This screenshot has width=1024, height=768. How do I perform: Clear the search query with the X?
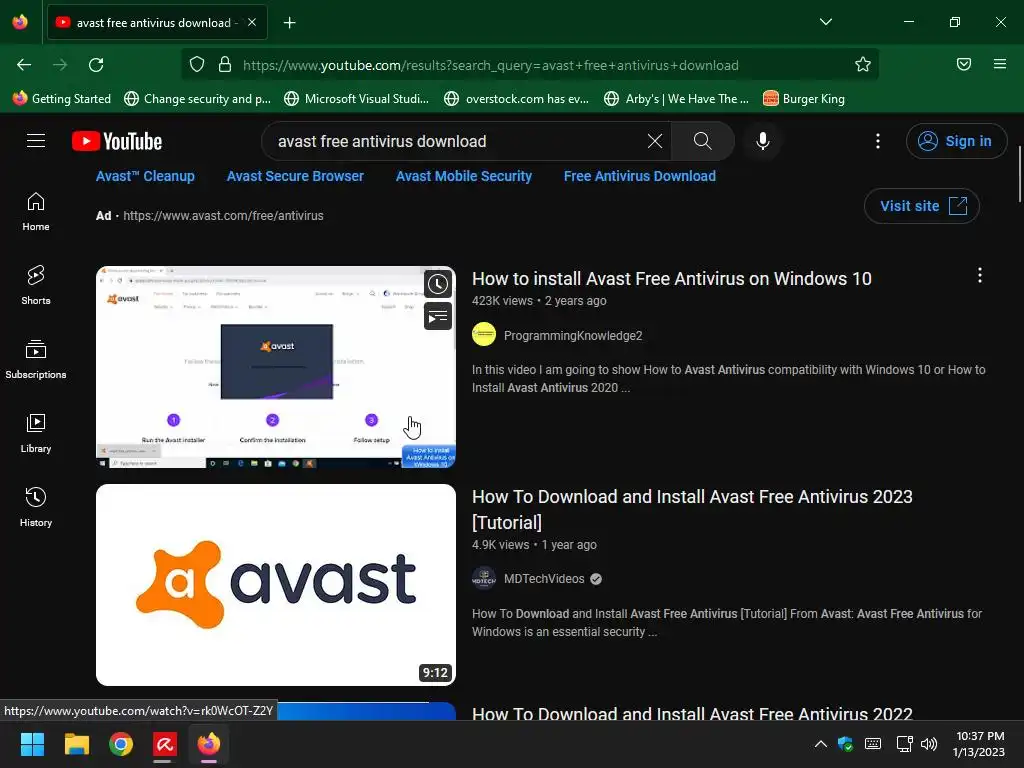click(x=654, y=141)
